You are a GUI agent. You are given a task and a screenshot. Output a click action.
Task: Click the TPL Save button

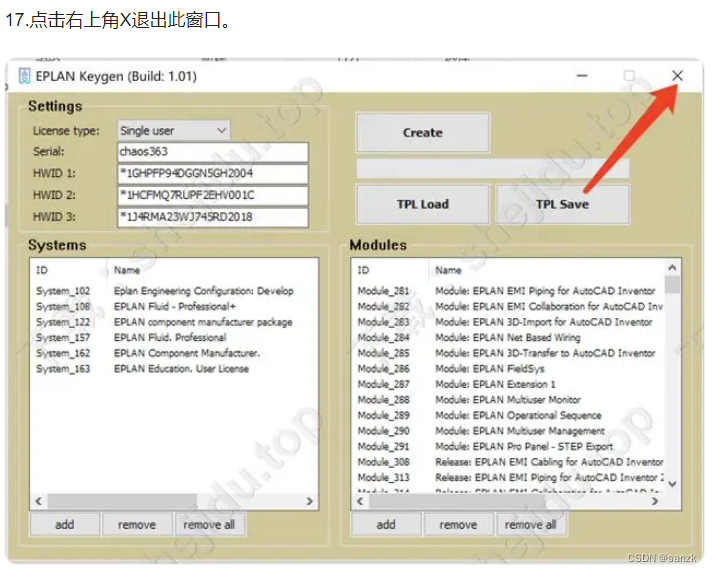pyautogui.click(x=562, y=204)
